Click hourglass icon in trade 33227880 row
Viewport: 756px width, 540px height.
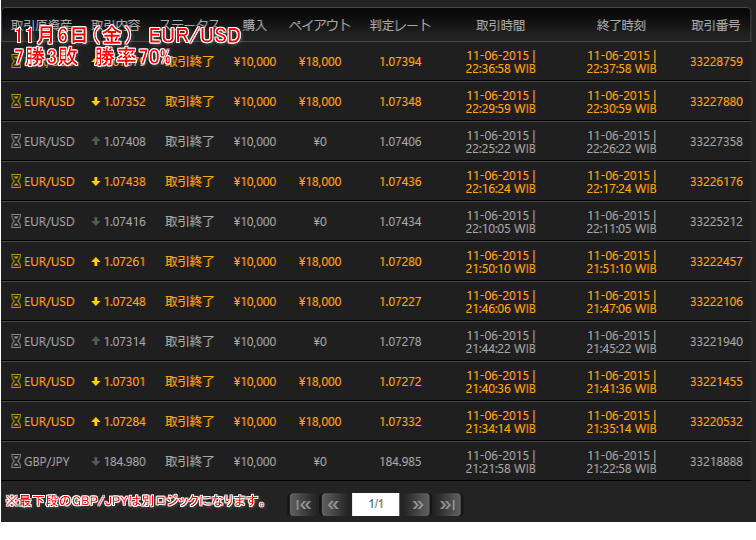pos(16,102)
